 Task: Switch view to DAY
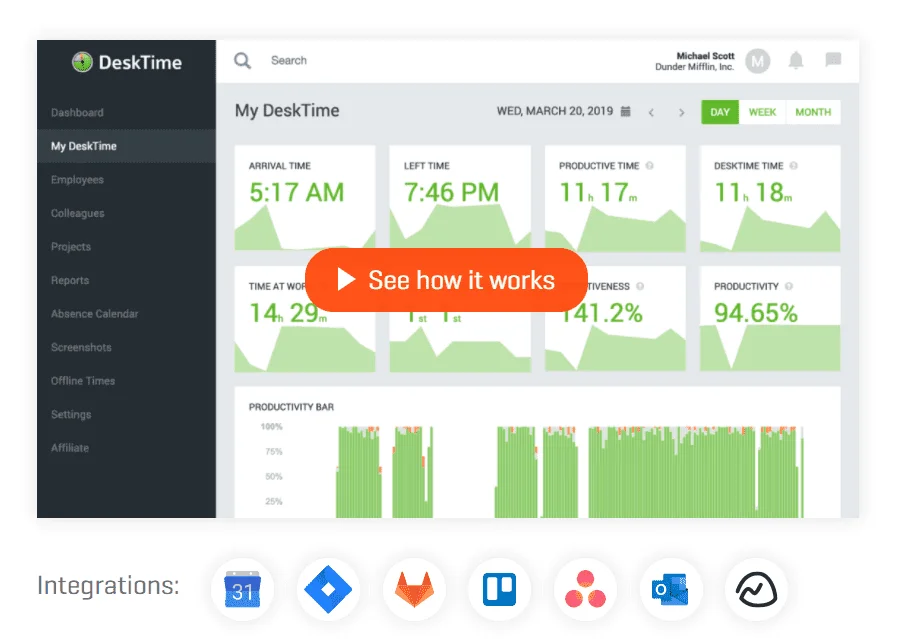(x=720, y=112)
